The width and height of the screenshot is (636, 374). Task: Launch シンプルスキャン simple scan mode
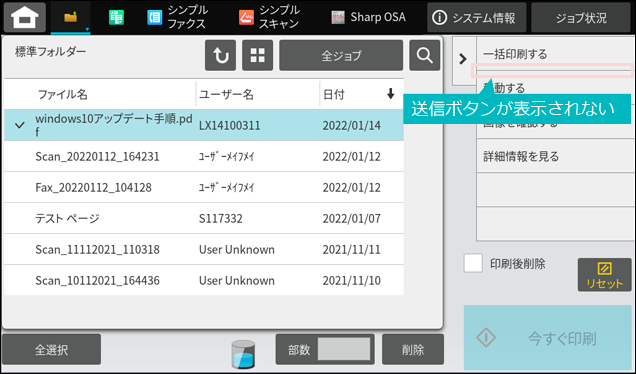pos(269,17)
